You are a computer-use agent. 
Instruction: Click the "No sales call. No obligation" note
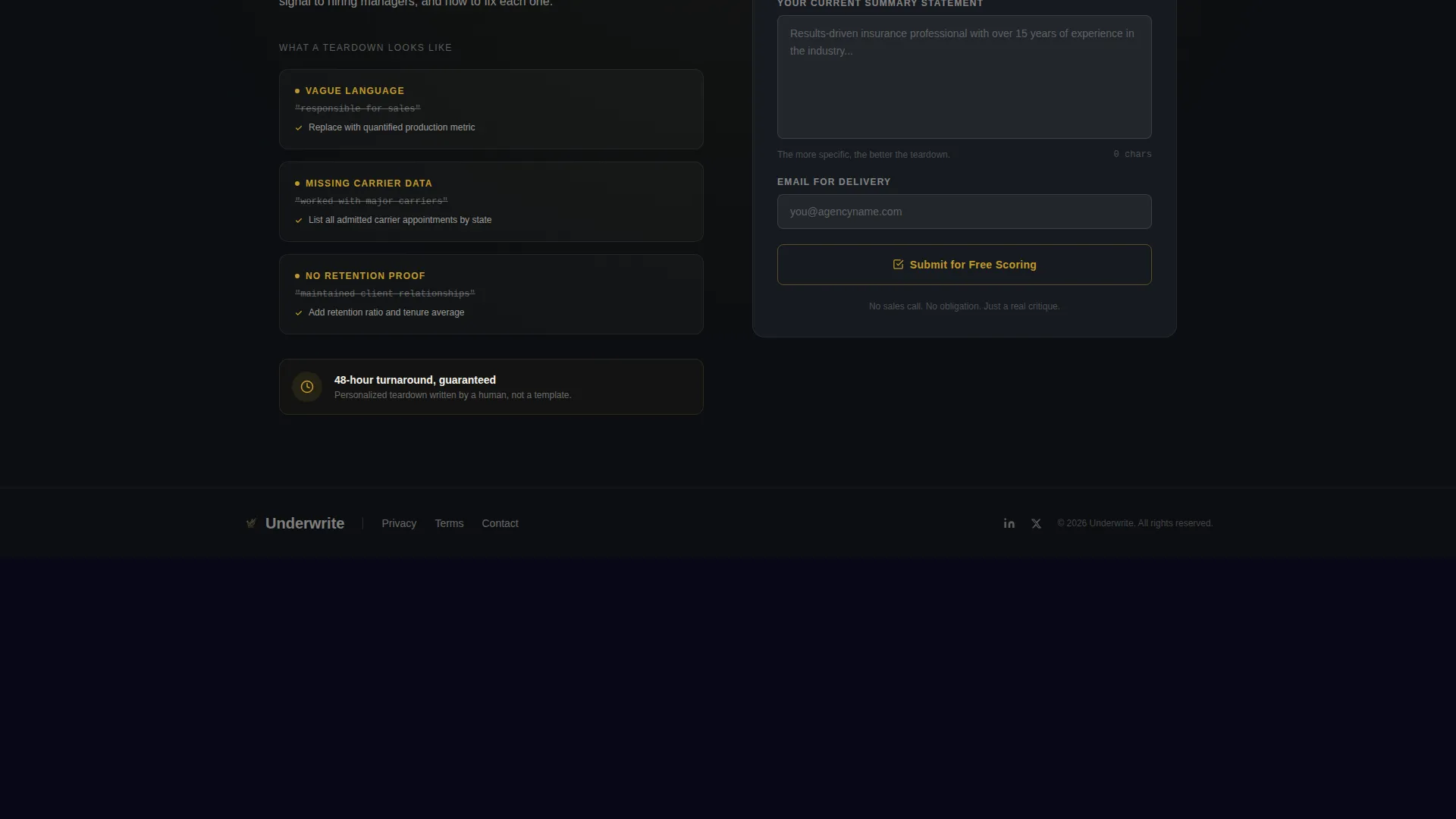click(964, 306)
